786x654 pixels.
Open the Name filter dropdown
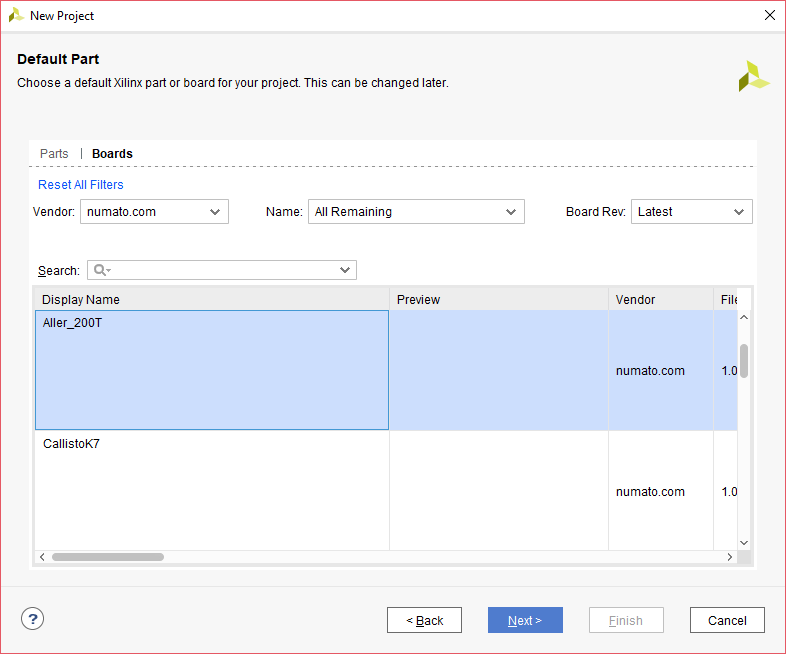(x=415, y=212)
